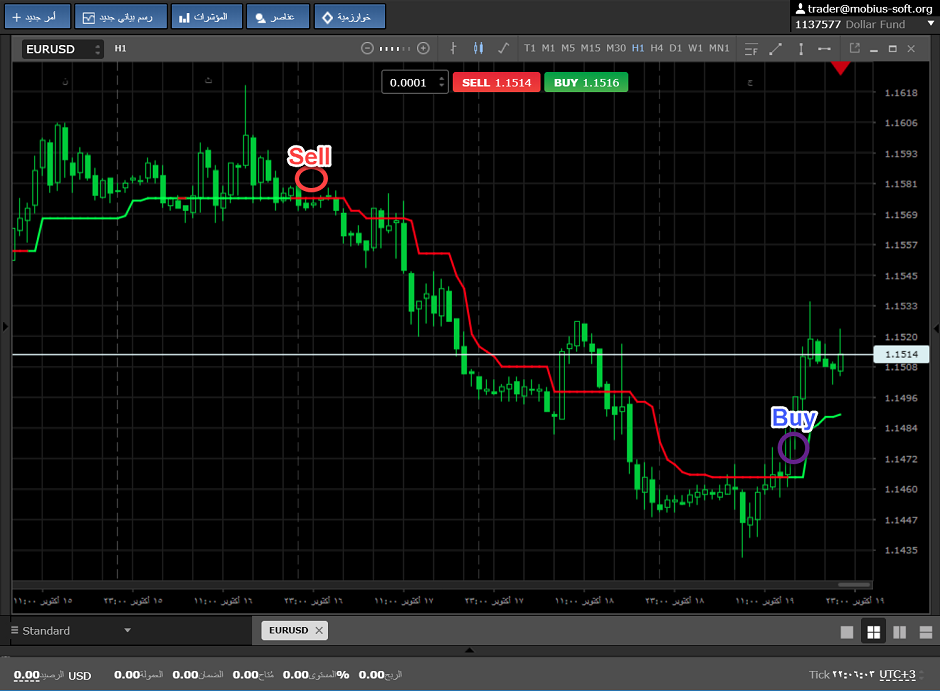Switch to bar chart type
Image resolution: width=940 pixels, height=691 pixels.
453,48
